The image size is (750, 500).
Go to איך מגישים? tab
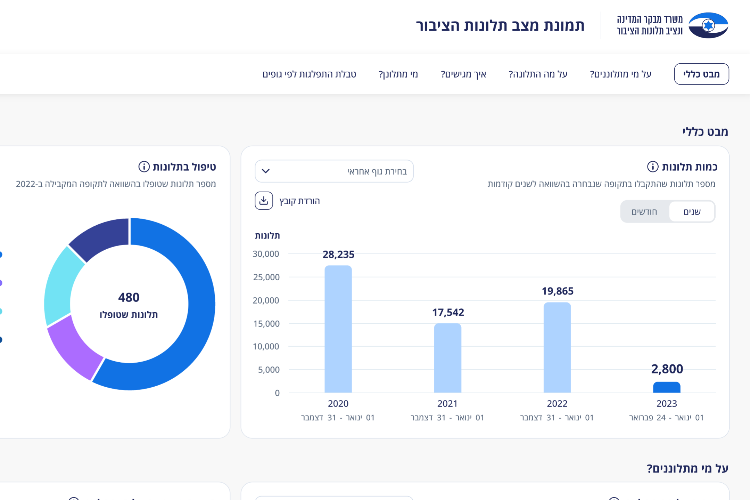tap(463, 74)
